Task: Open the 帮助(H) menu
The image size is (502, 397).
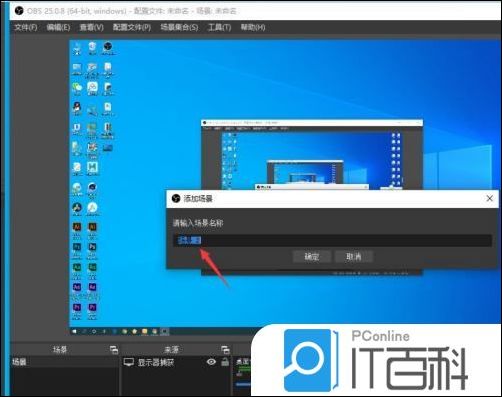Action: (253, 27)
